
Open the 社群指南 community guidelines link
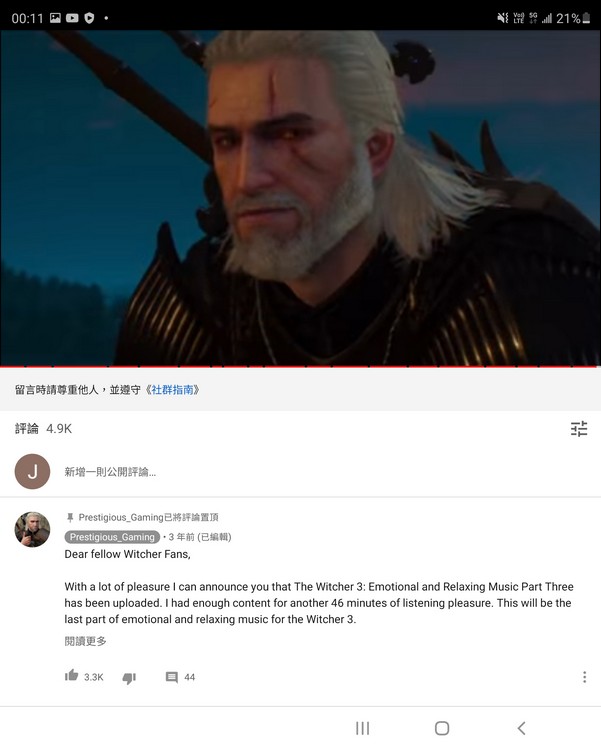172,390
